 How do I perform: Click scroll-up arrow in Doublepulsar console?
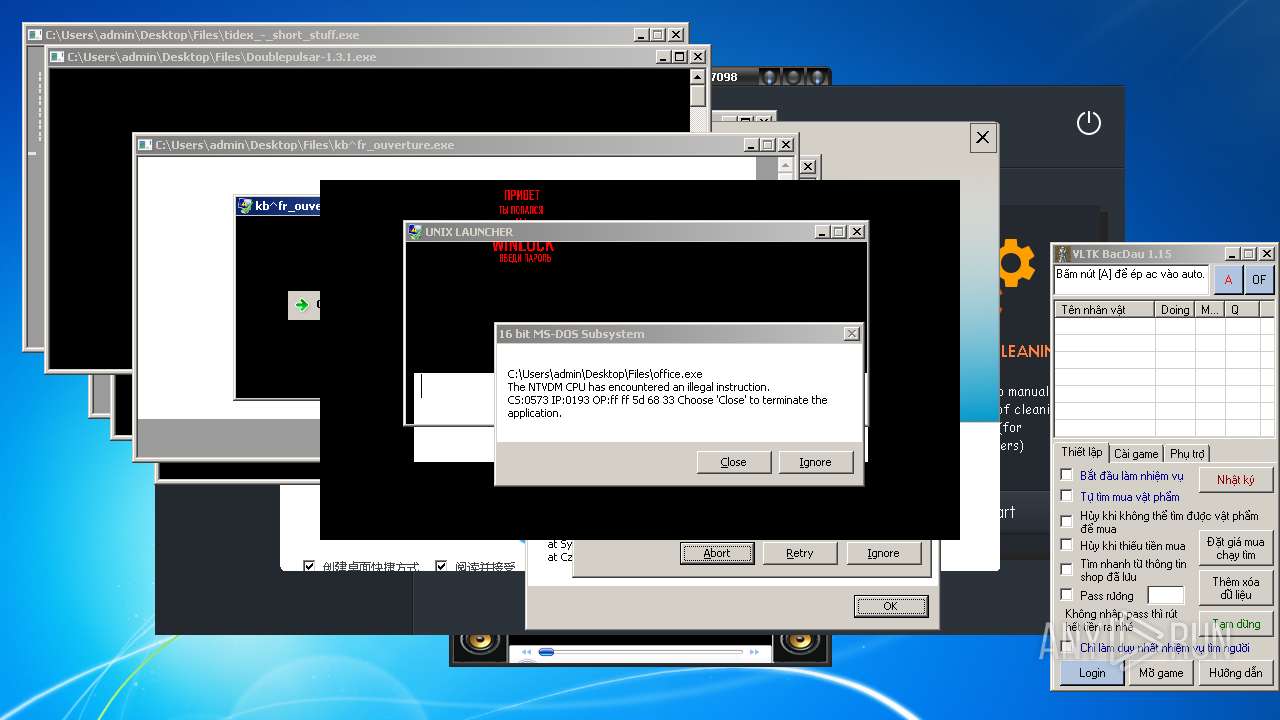(x=698, y=76)
